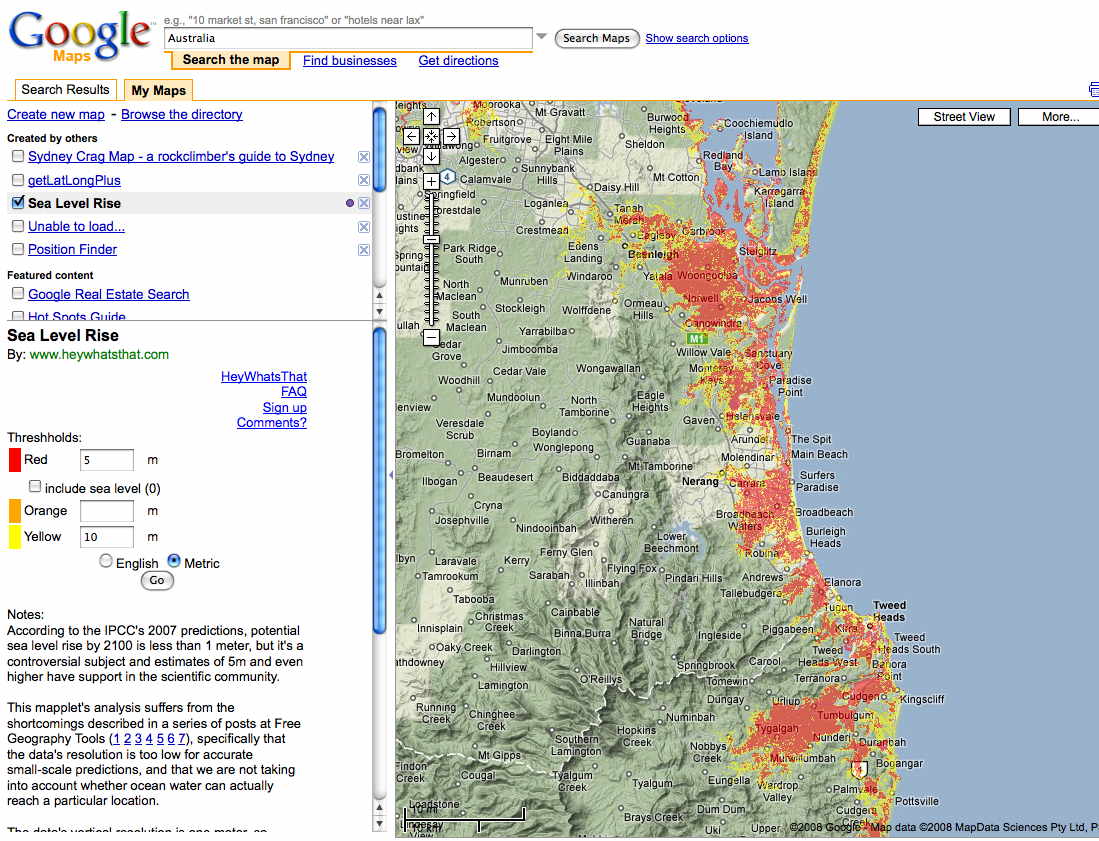Click the zoom slider handle

click(431, 240)
